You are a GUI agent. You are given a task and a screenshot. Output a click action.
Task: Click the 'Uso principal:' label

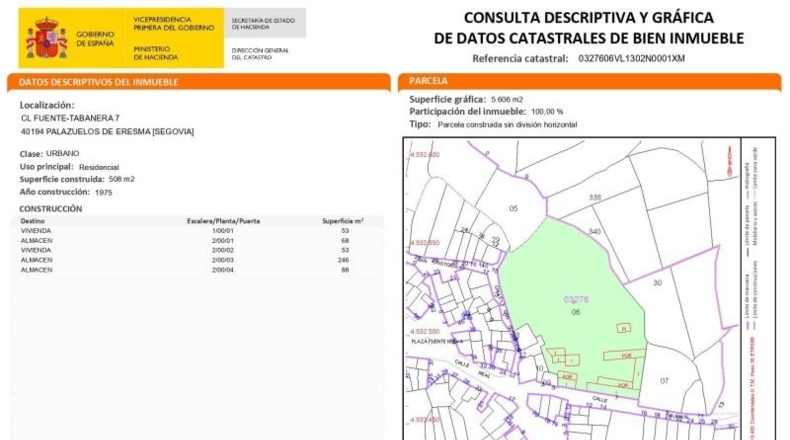(x=46, y=167)
